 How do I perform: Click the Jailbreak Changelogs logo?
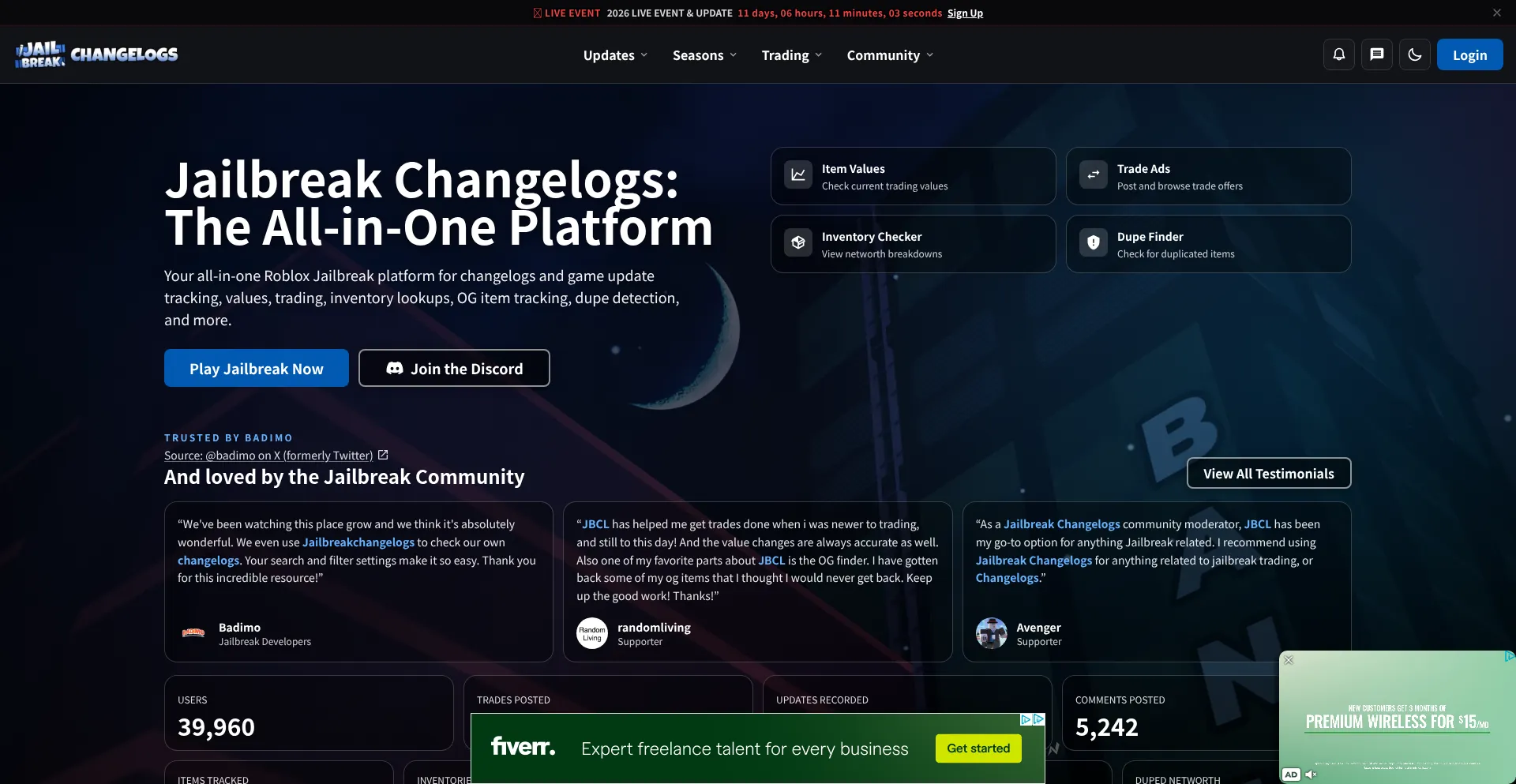click(x=96, y=54)
